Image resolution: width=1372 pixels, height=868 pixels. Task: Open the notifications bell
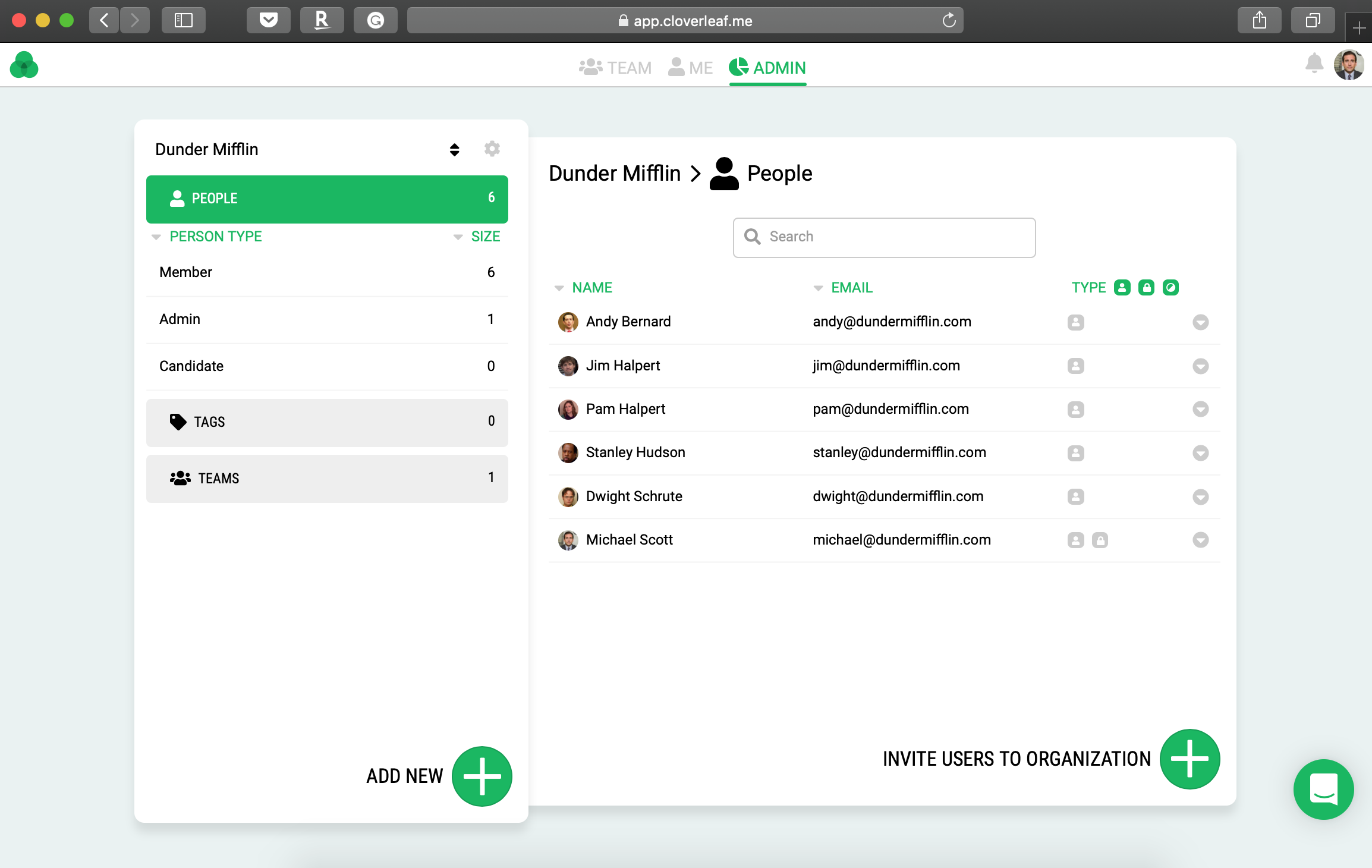point(1314,64)
